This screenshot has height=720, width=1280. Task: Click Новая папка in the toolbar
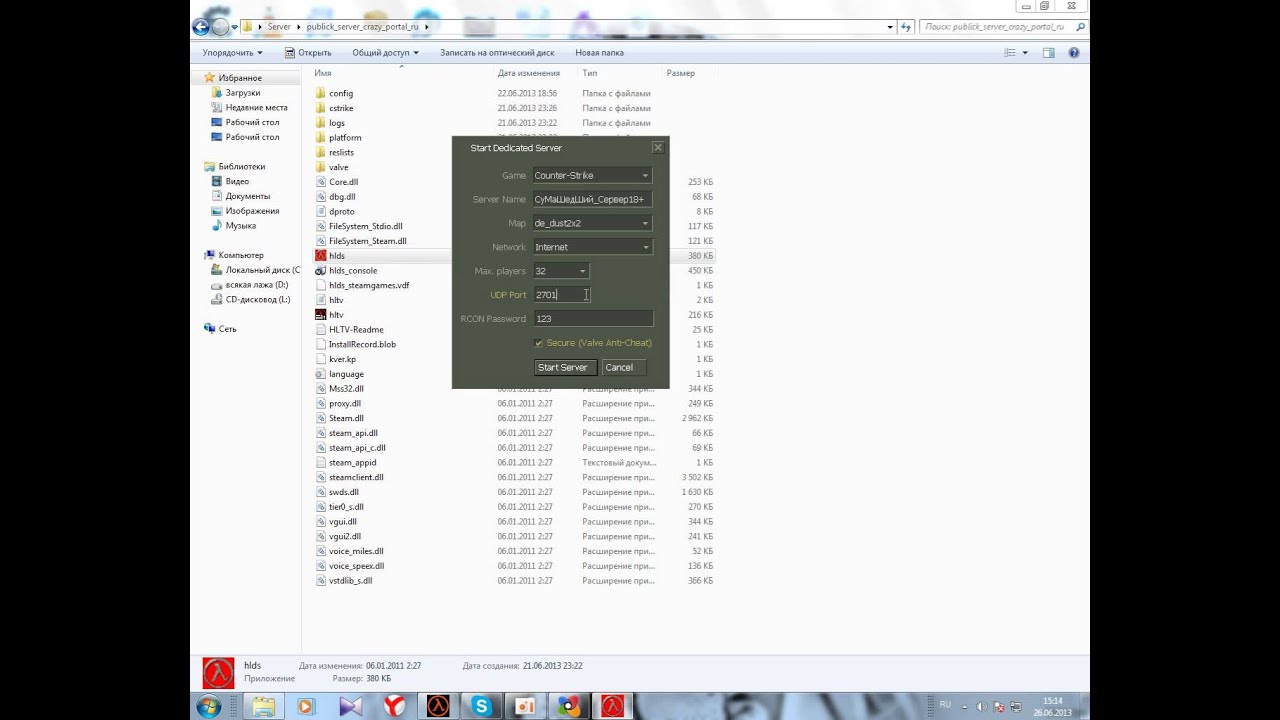[x=599, y=52]
